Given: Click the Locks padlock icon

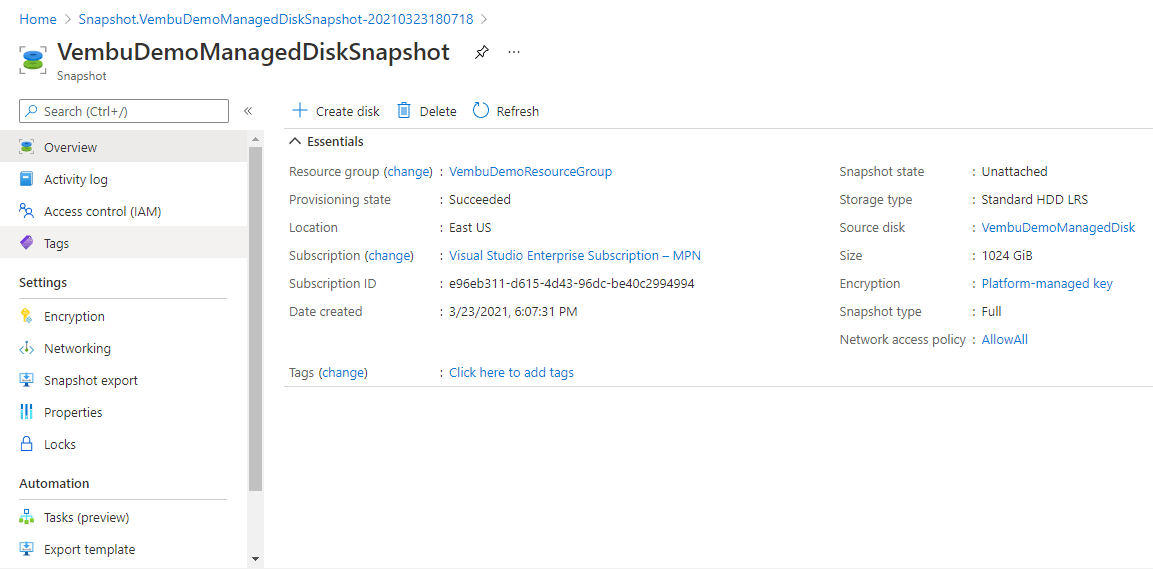Looking at the screenshot, I should [26, 444].
